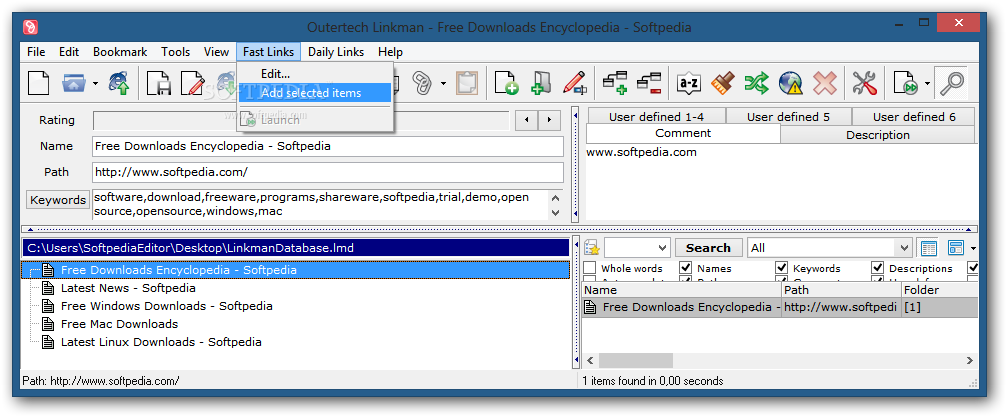Uncheck the Descriptions search checkbox
Viewport: 1007px width, 417px height.
click(878, 268)
